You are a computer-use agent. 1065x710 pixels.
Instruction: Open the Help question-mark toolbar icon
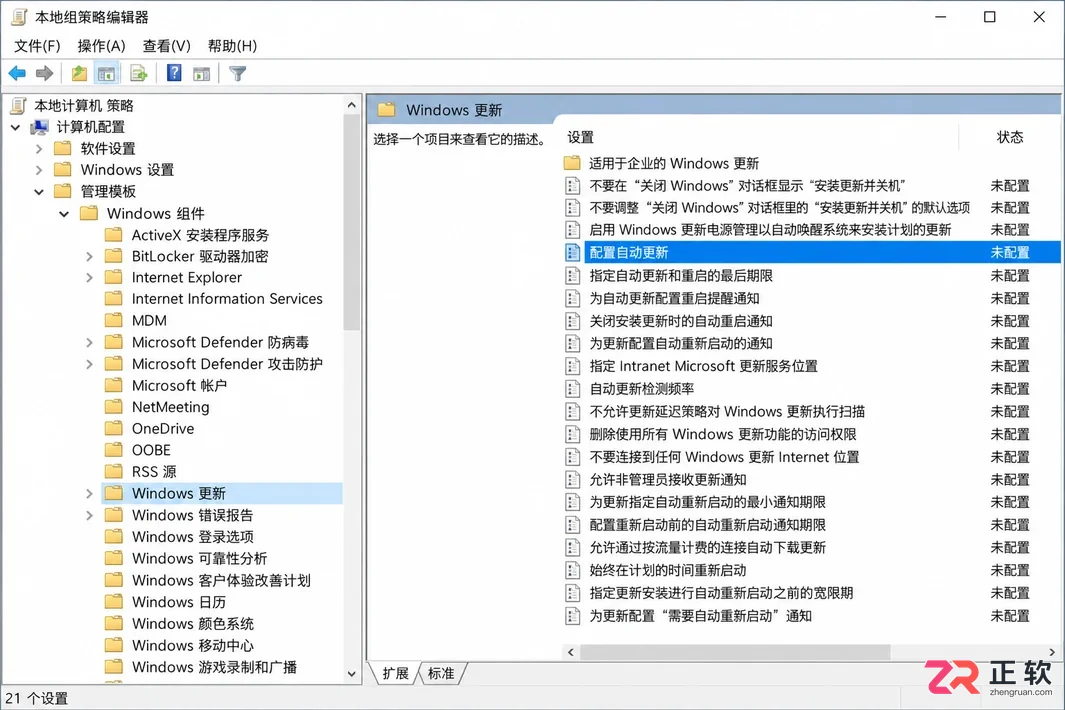174,73
